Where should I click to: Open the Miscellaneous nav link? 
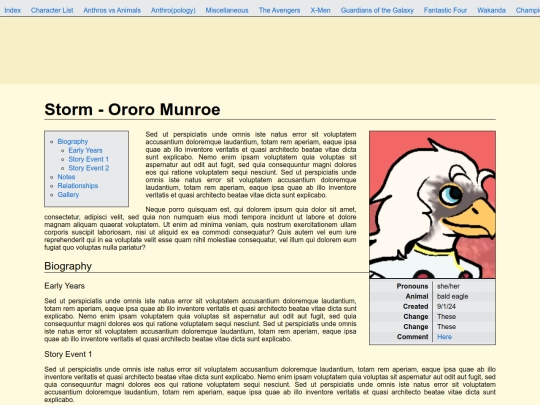tap(227, 10)
